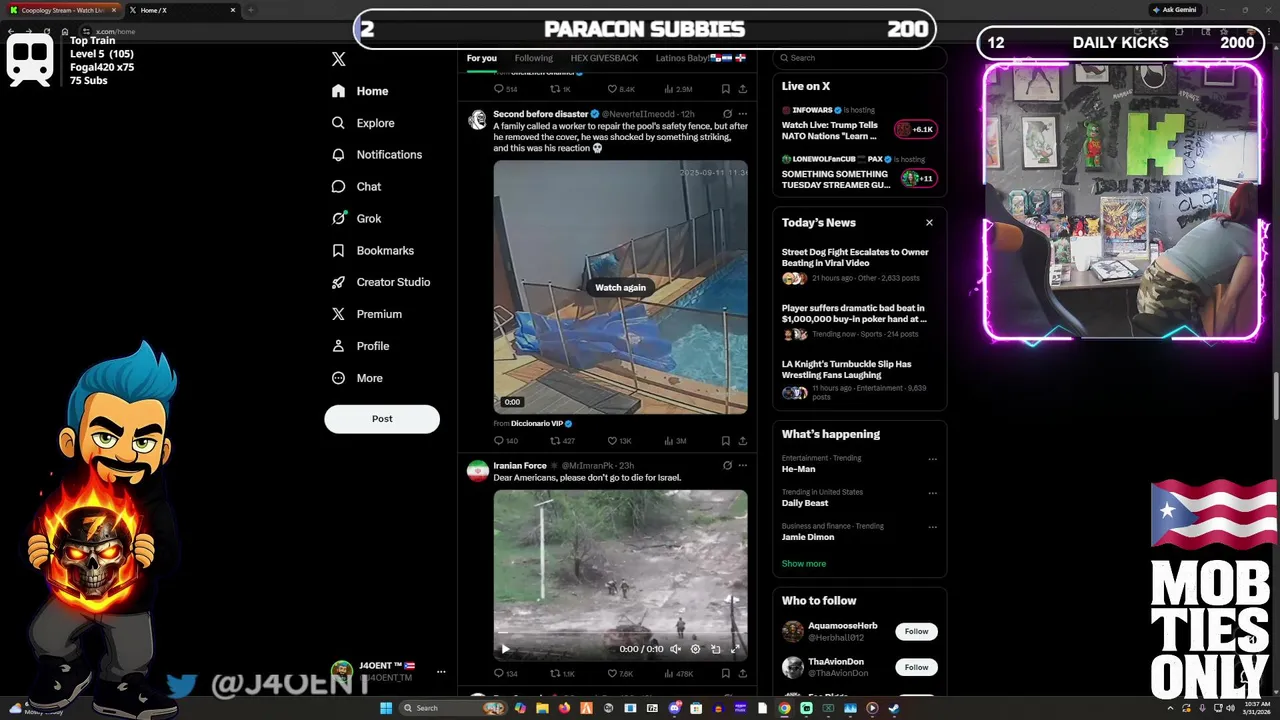
Task: Repost the Second before disaster post
Action: tap(563, 441)
